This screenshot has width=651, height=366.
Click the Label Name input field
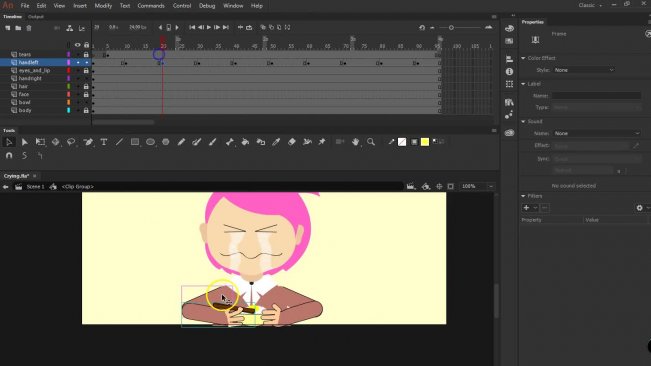(596, 96)
